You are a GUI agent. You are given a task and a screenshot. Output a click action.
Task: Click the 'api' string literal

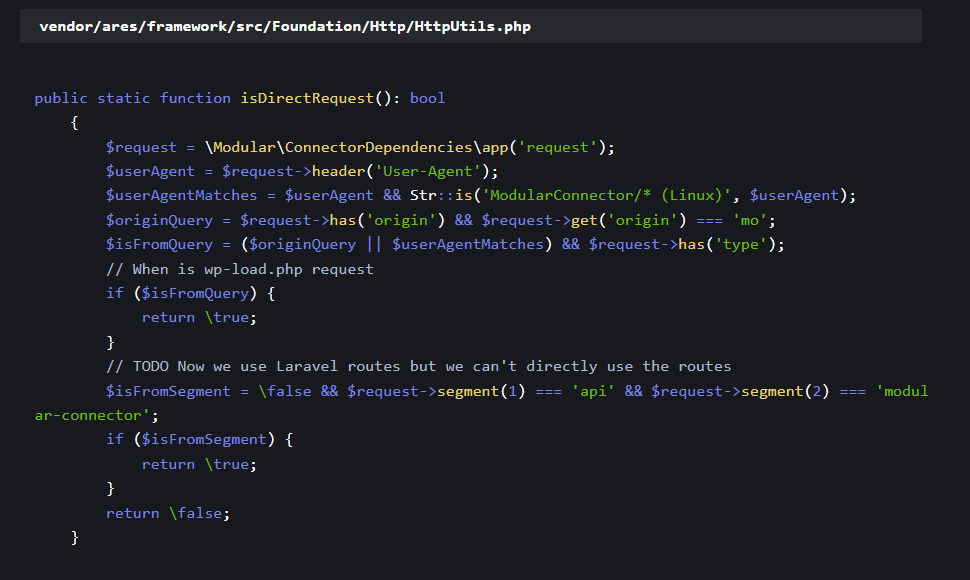tap(593, 390)
